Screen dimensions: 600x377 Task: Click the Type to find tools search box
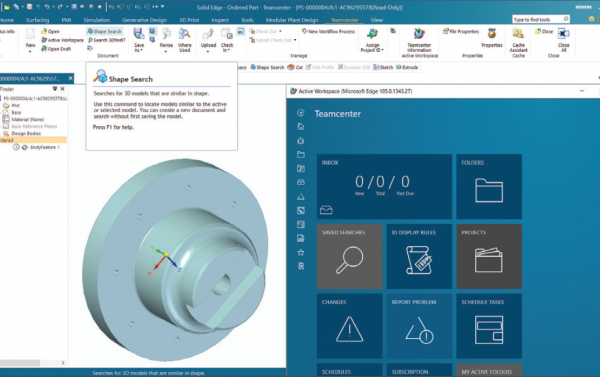tap(541, 19)
